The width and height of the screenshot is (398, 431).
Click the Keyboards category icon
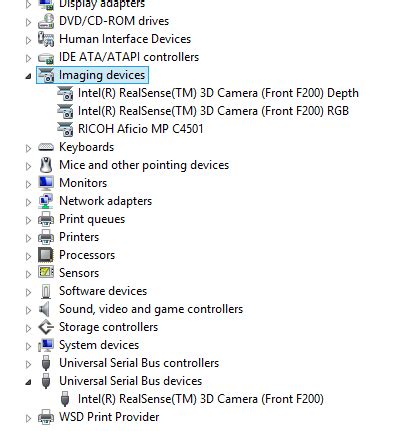(46, 147)
